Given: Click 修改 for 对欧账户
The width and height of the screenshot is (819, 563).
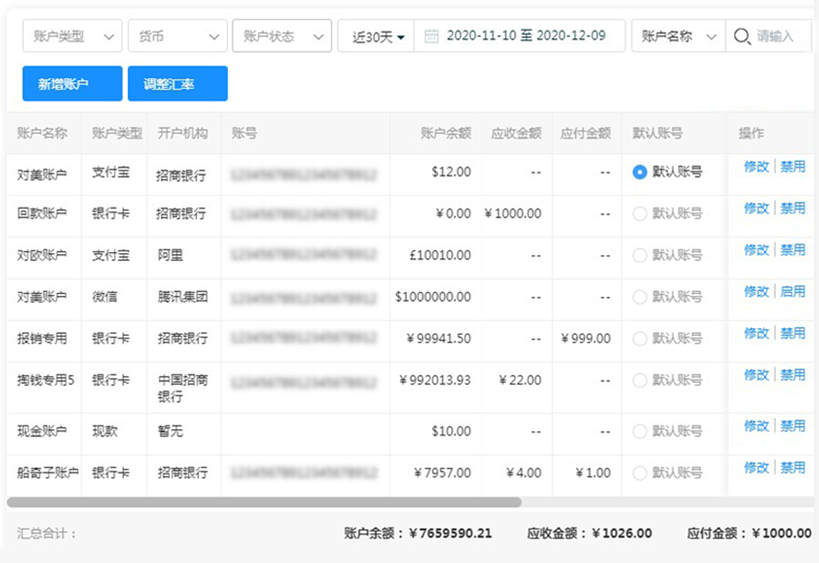Looking at the screenshot, I should [756, 250].
